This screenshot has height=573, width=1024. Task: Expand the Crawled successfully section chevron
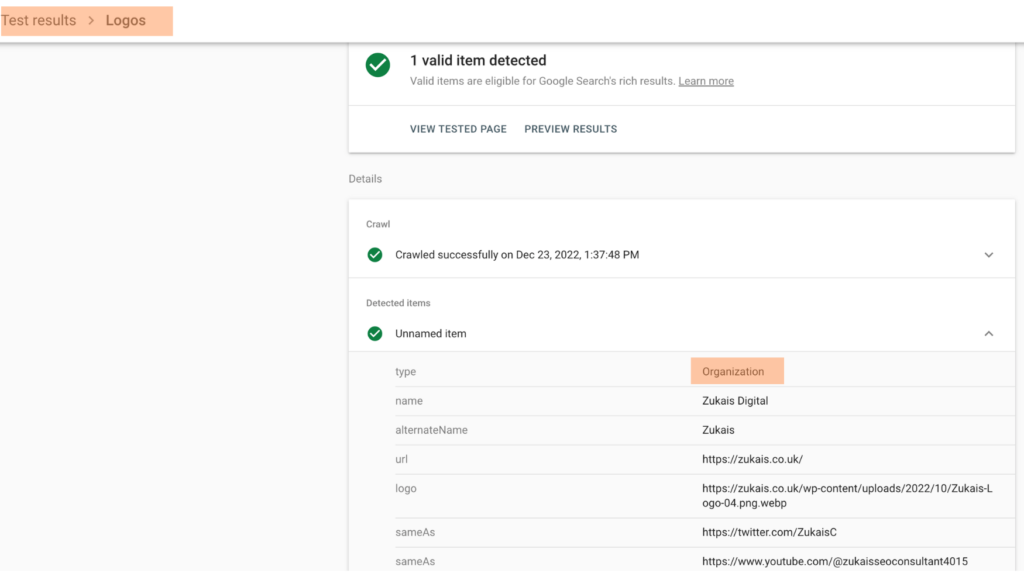(x=988, y=255)
